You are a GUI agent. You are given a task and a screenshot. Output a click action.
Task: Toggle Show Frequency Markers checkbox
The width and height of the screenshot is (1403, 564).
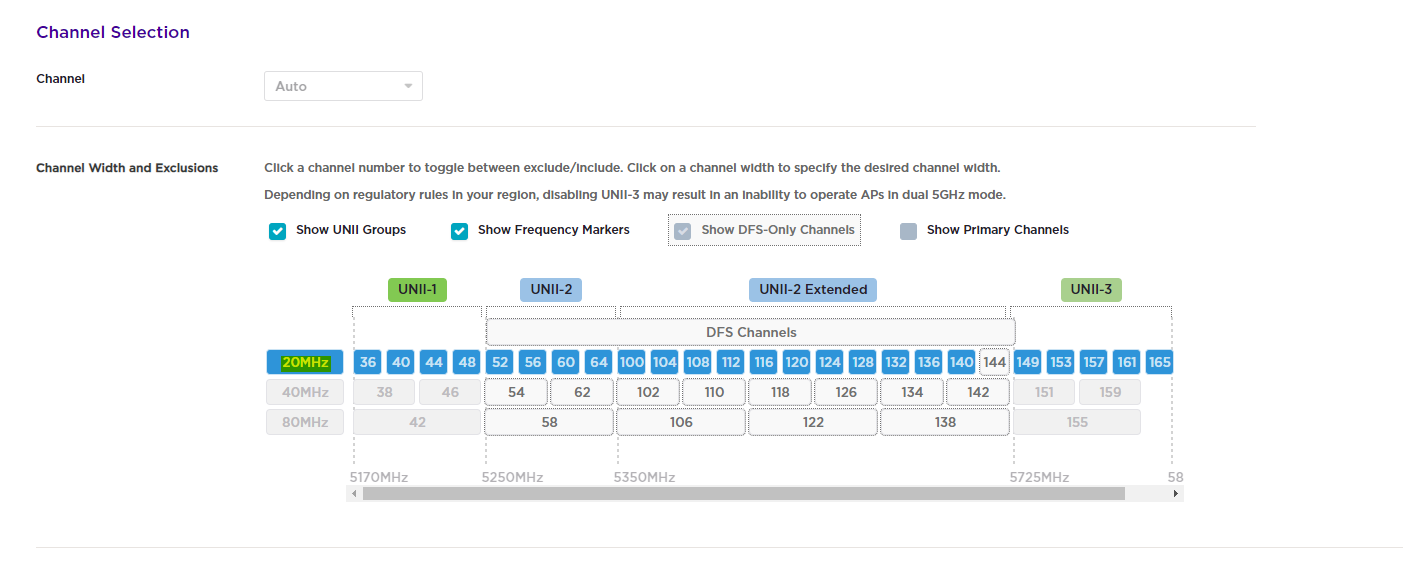point(460,231)
